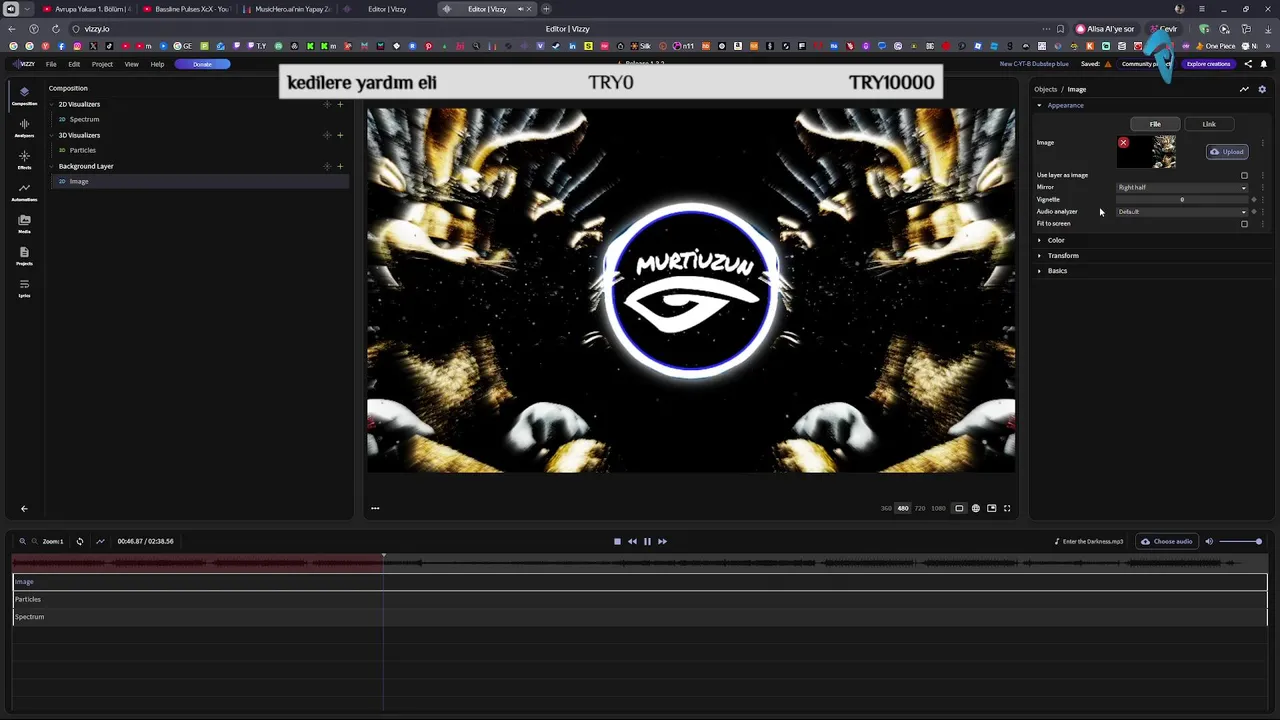The width and height of the screenshot is (1280, 720).
Task: Collapse the left panel with back arrow
Action: pos(24,508)
